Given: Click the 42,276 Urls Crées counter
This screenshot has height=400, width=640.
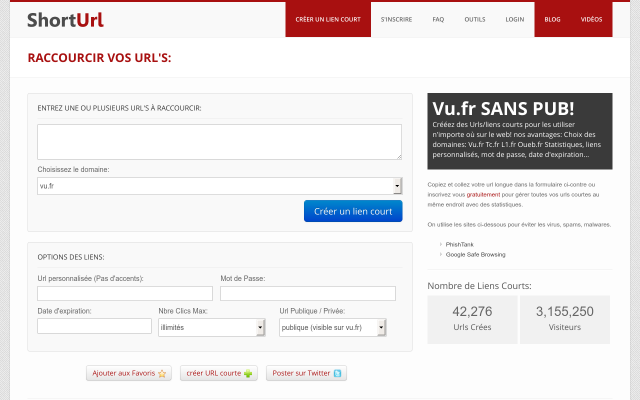Looking at the screenshot, I should tap(472, 319).
